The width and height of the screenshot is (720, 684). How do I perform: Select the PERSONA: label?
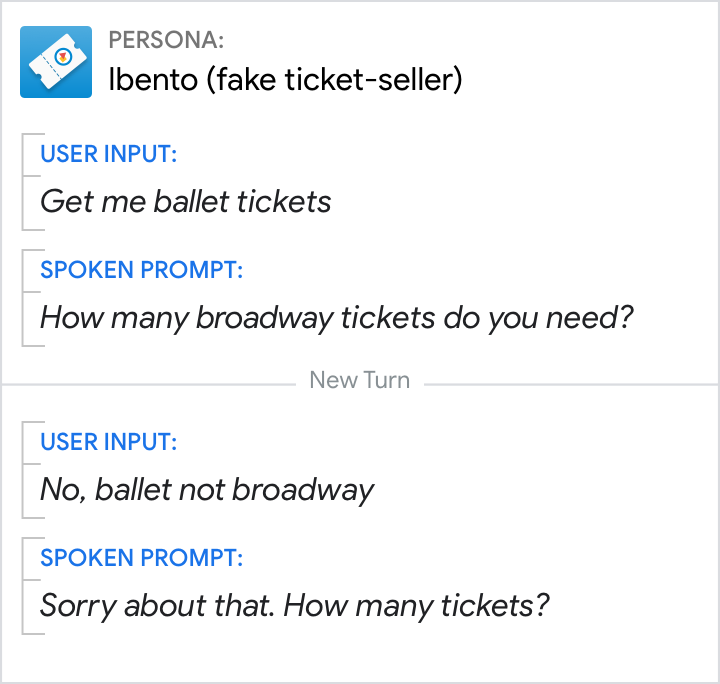(166, 41)
